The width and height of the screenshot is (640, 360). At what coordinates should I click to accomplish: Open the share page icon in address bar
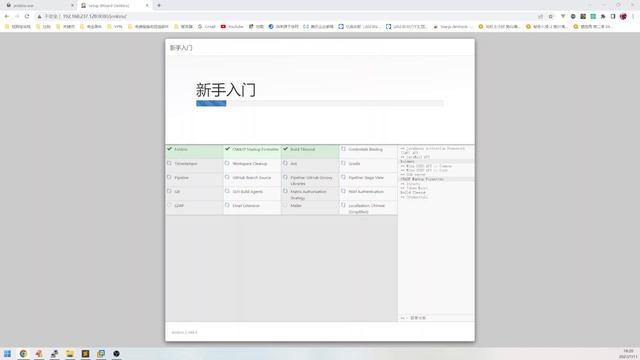click(540, 16)
